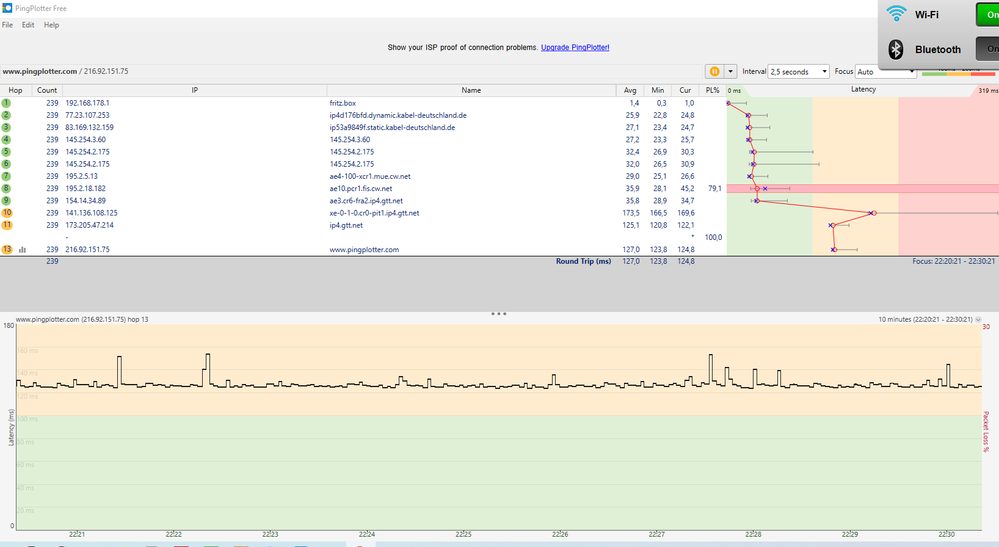Select hop 13 yellow circle icon

(6, 250)
